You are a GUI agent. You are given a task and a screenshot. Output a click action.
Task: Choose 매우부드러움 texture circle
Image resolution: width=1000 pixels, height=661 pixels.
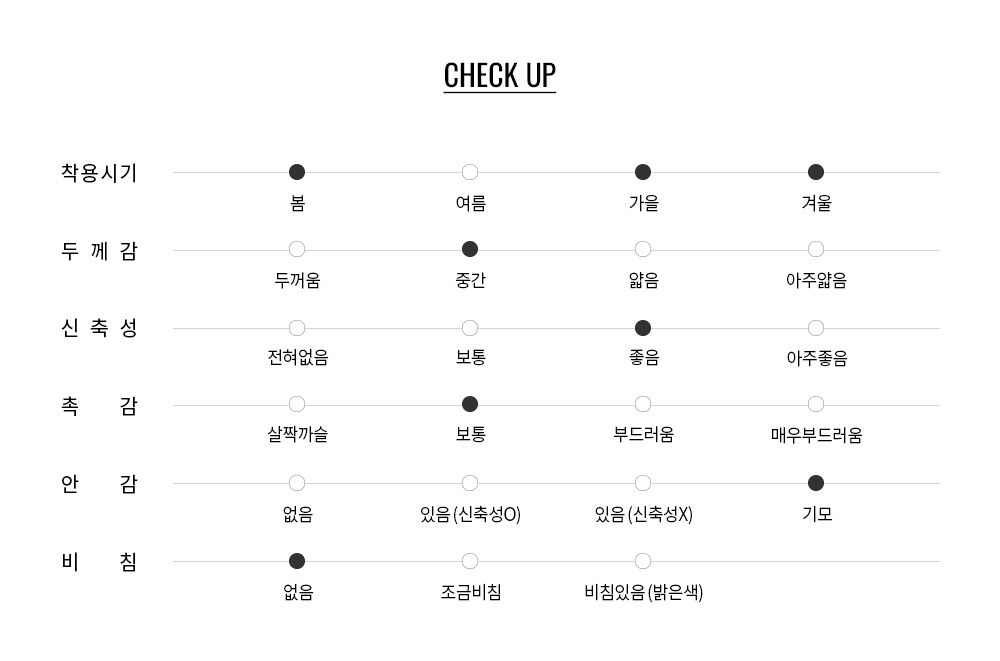pyautogui.click(x=816, y=405)
